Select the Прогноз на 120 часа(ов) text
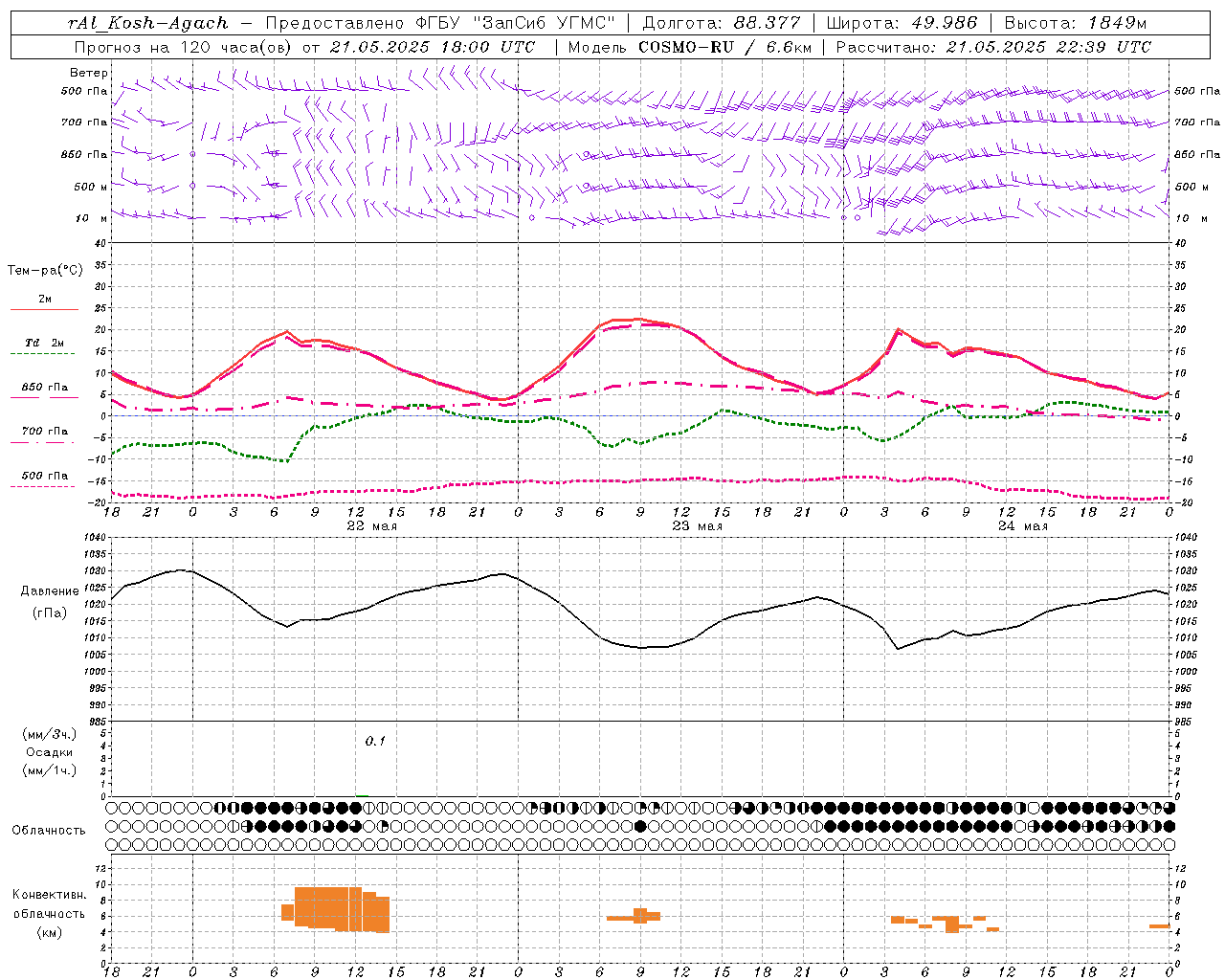 tap(184, 47)
